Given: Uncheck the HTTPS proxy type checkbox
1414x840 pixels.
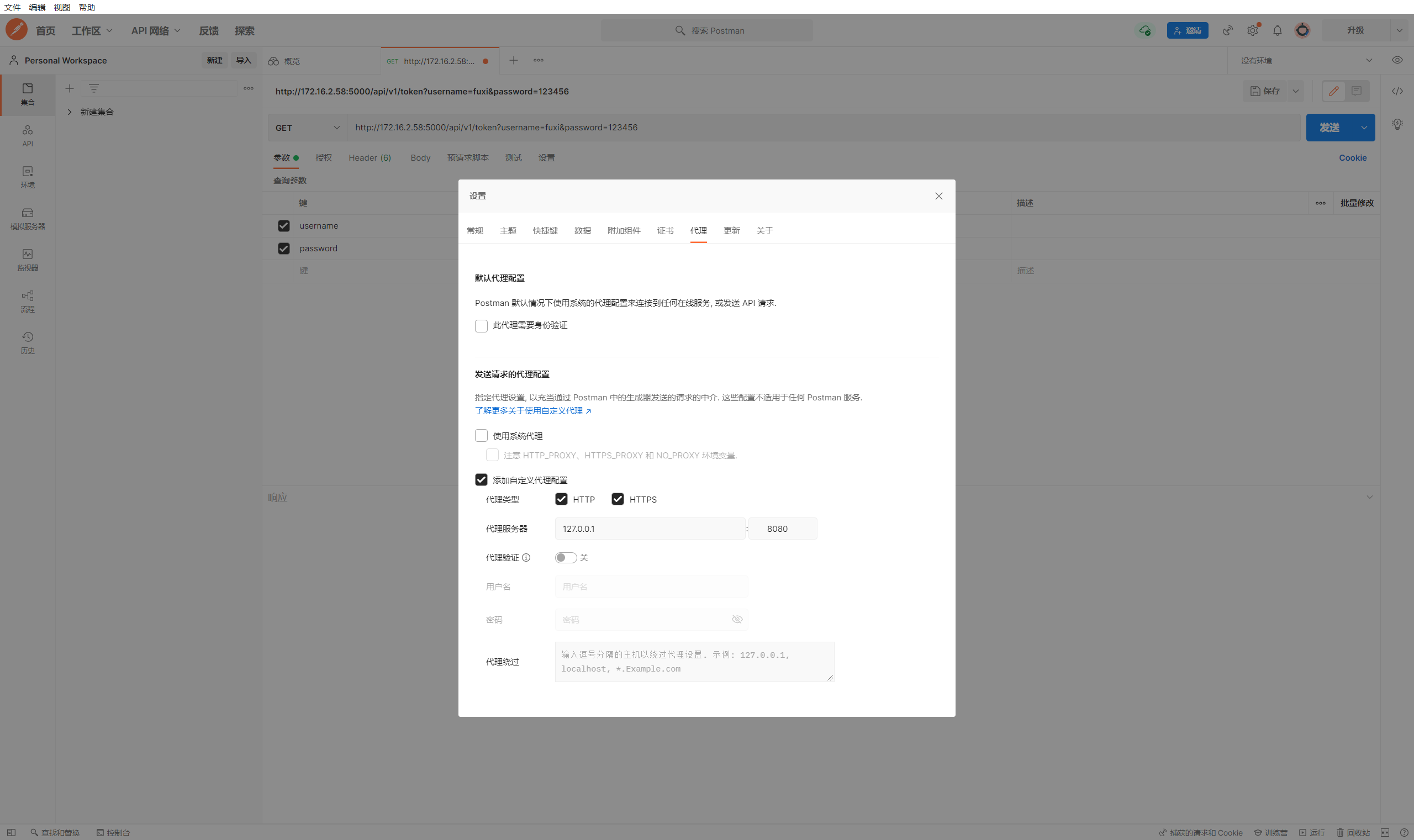Looking at the screenshot, I should point(618,499).
